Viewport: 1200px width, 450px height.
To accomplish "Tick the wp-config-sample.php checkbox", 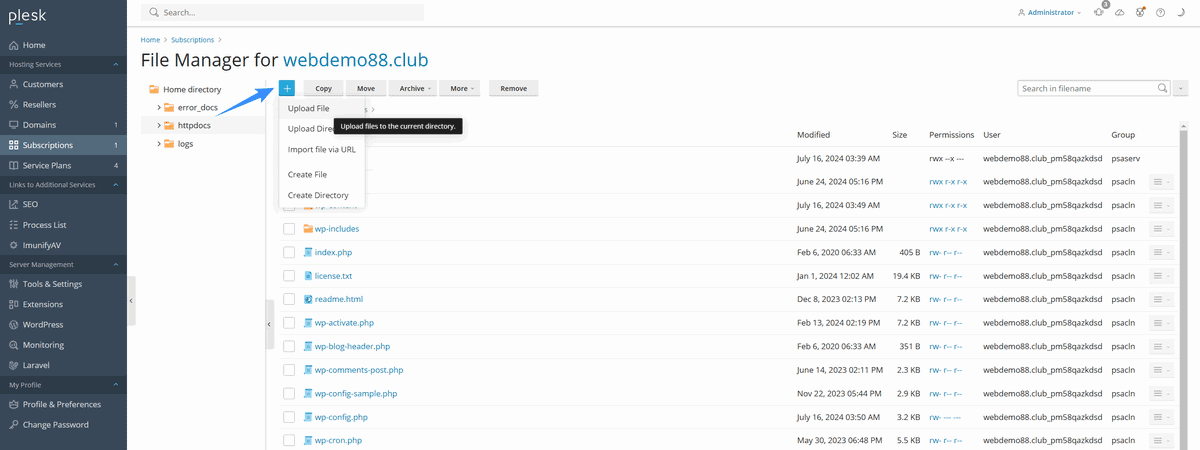I will pos(289,393).
